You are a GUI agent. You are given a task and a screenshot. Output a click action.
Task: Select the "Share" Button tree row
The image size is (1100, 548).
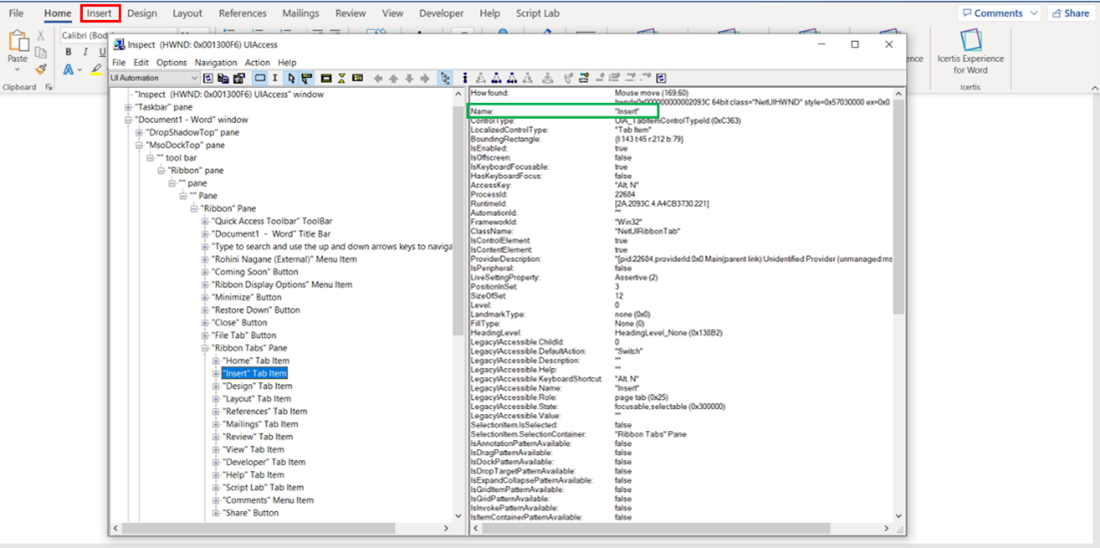[250, 513]
